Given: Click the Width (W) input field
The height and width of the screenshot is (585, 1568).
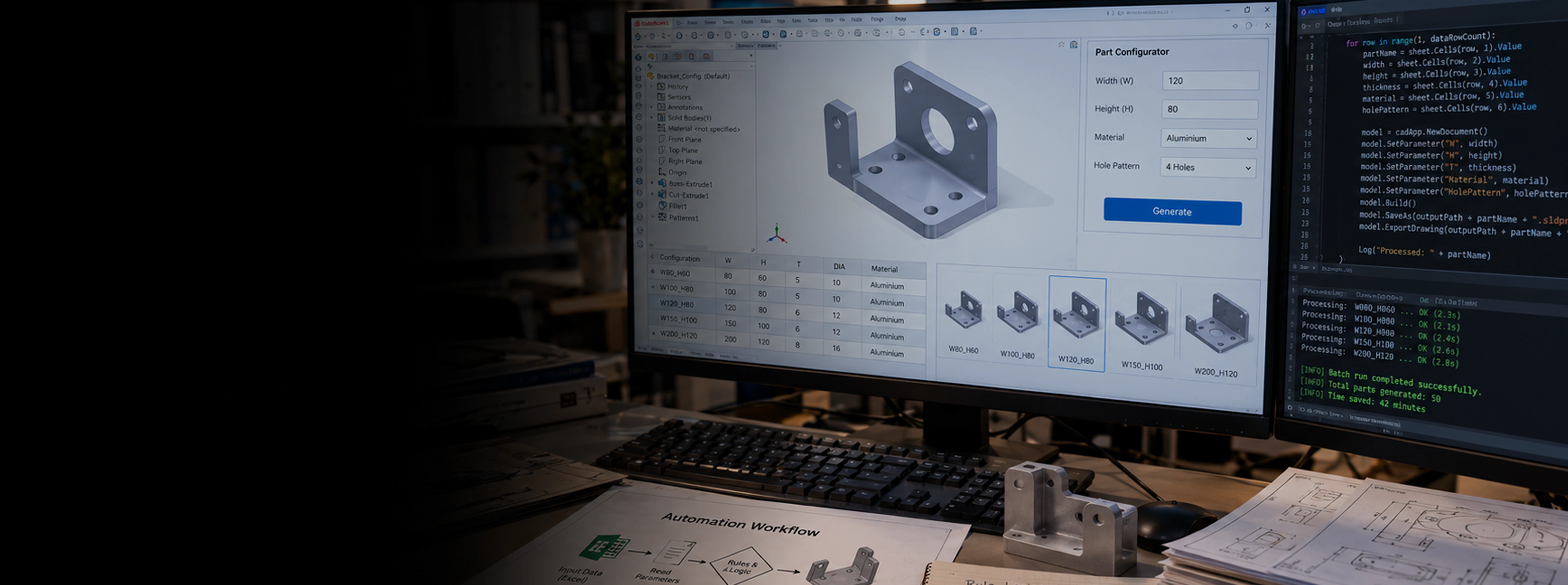Looking at the screenshot, I should (1210, 80).
